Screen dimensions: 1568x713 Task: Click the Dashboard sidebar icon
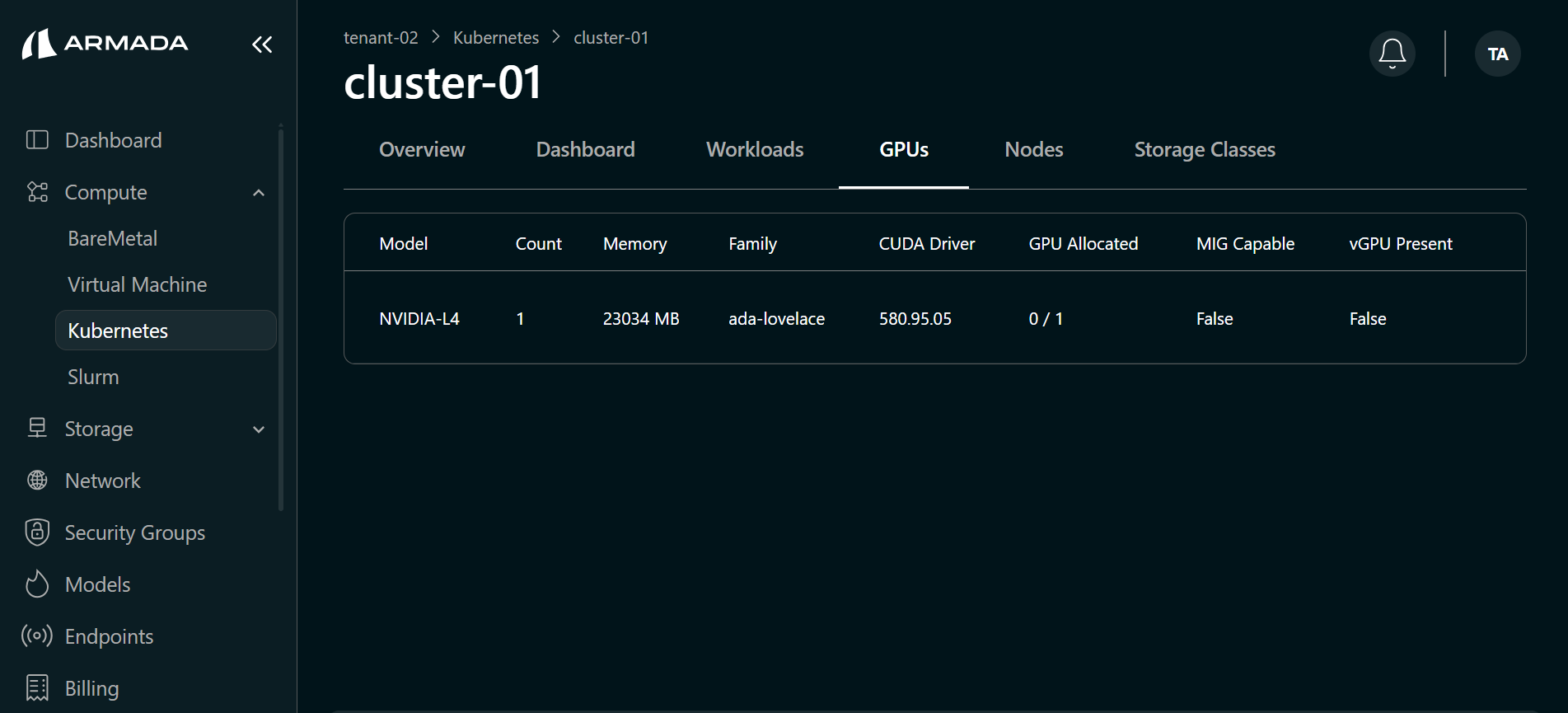click(37, 140)
